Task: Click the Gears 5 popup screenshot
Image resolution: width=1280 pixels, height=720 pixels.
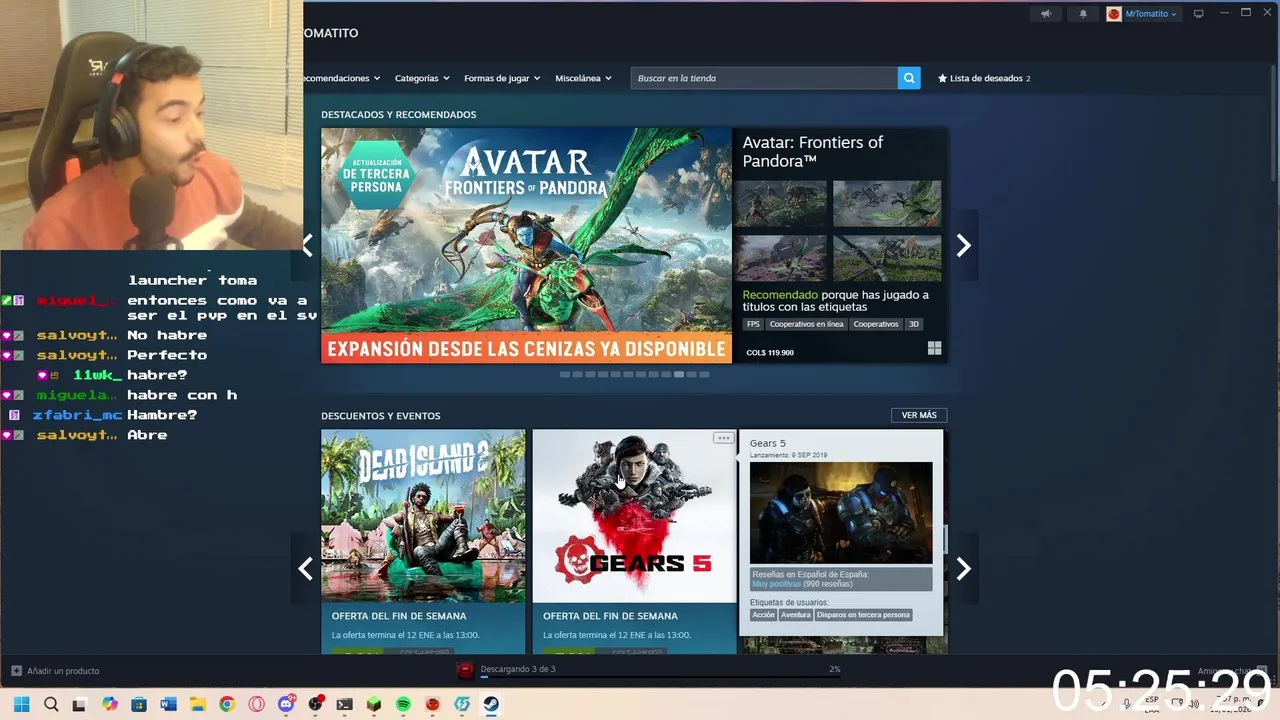Action: pyautogui.click(x=841, y=513)
